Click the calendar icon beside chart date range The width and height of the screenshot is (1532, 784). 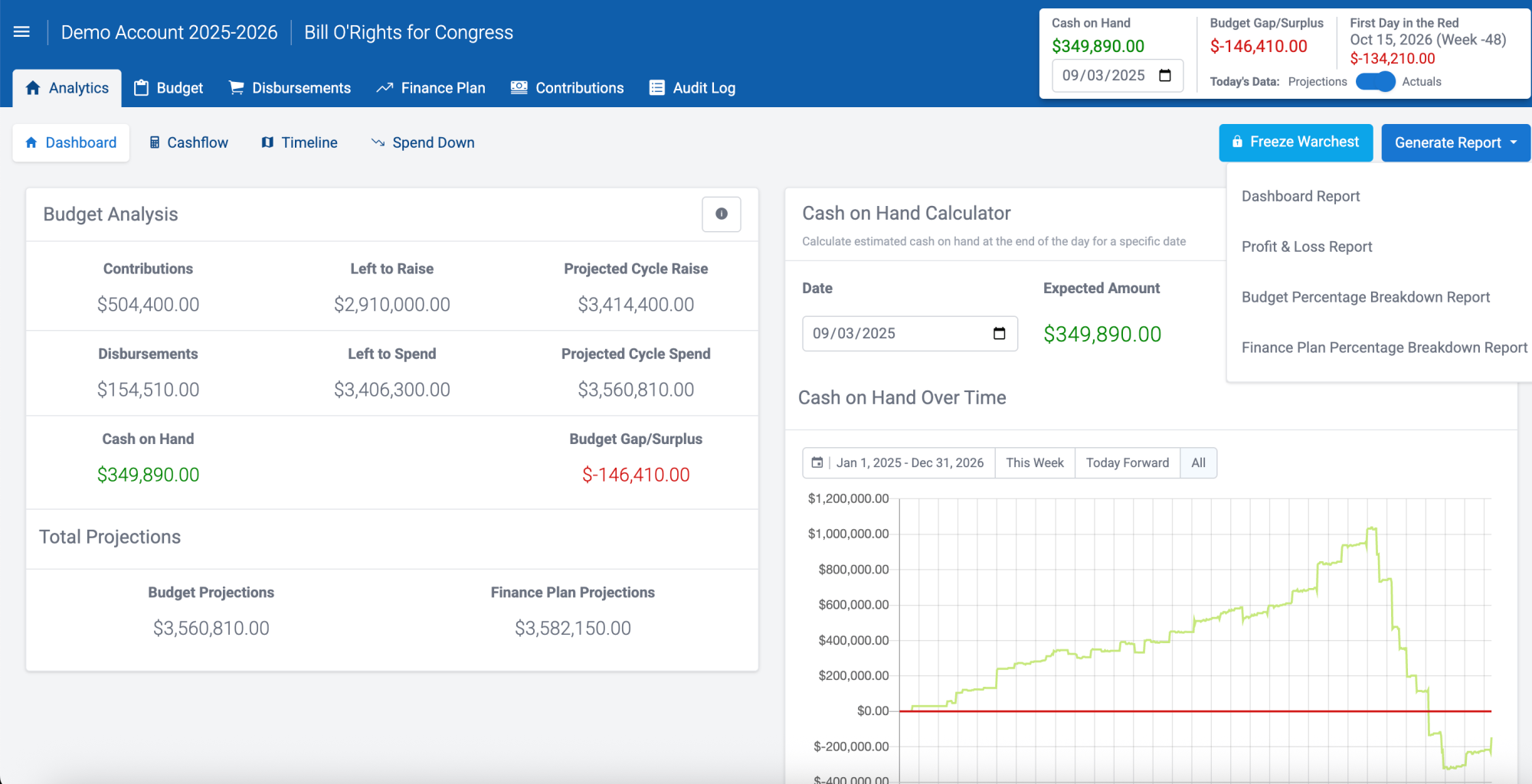[x=817, y=462]
